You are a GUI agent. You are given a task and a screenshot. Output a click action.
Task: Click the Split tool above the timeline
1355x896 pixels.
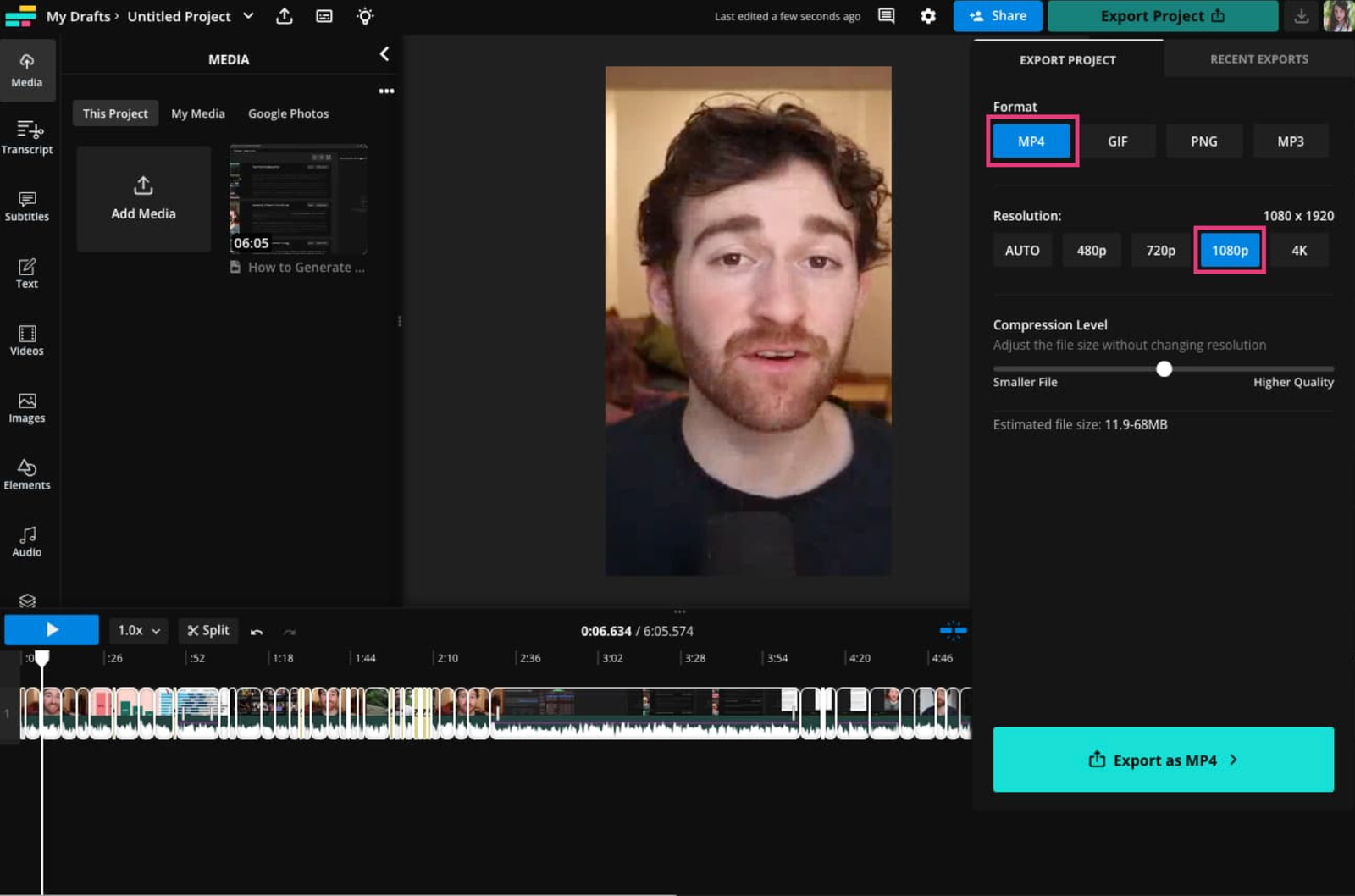[x=208, y=630]
